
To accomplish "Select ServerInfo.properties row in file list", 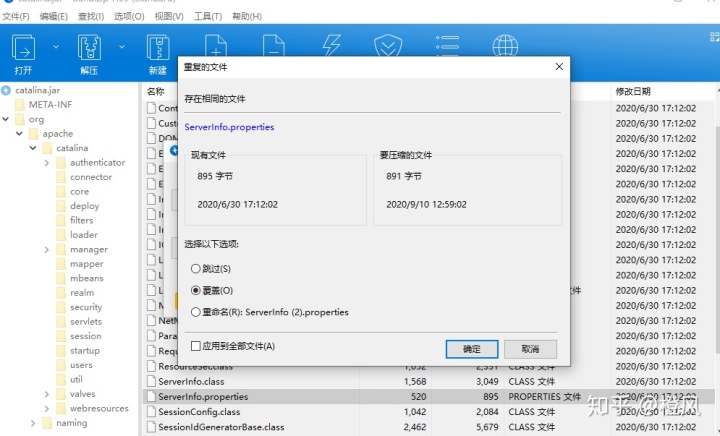I will pos(429,397).
